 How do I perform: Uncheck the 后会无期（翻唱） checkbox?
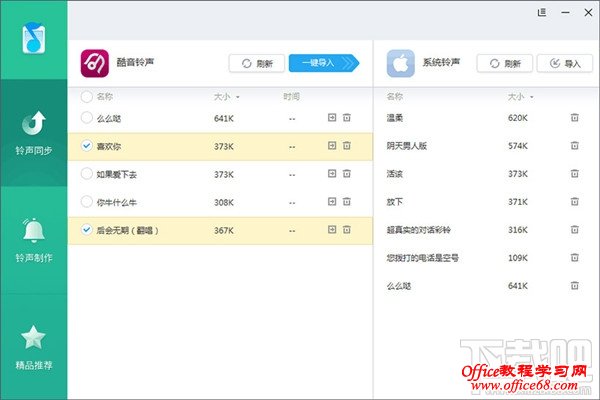pos(86,230)
